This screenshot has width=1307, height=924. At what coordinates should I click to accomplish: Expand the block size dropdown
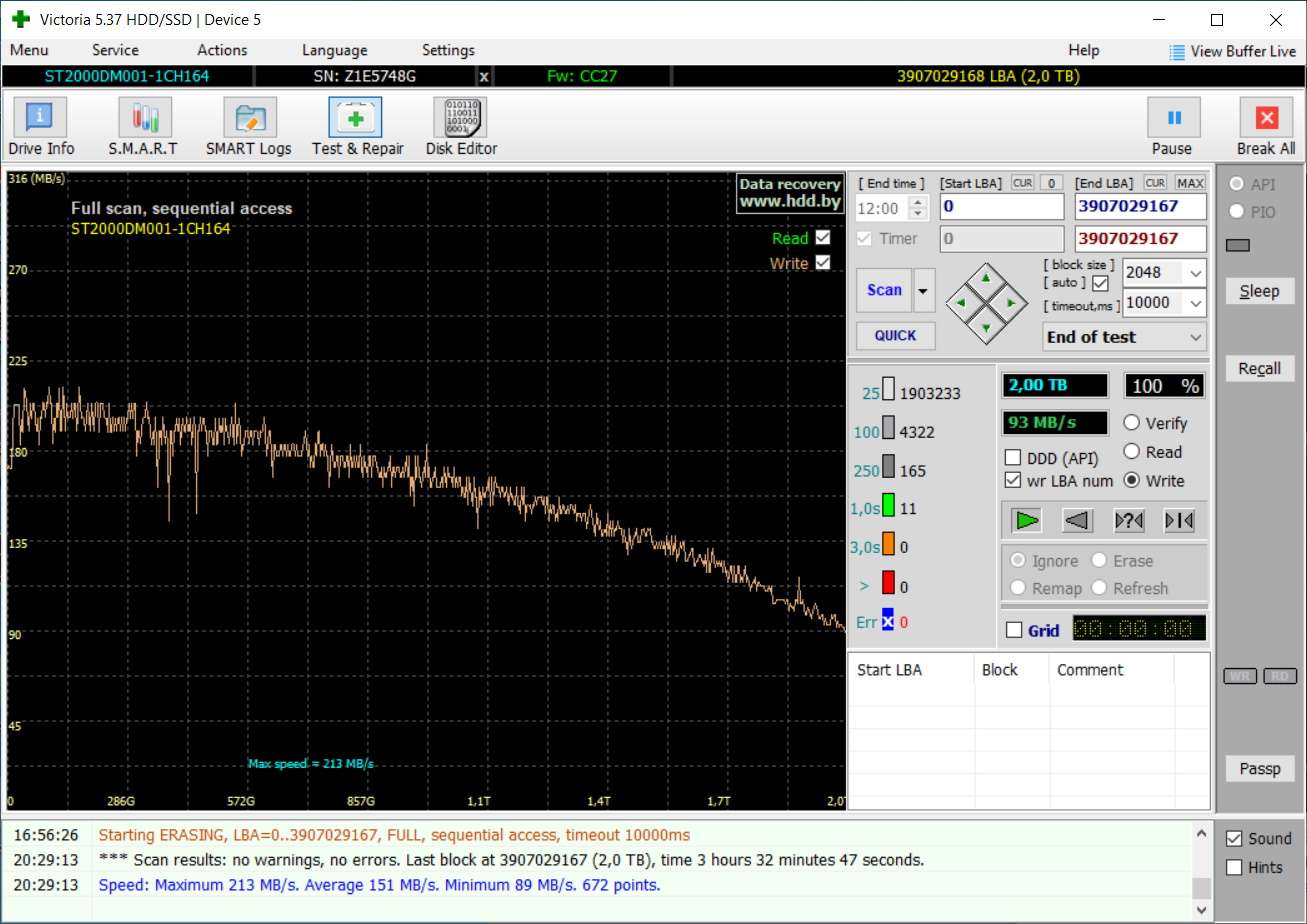pyautogui.click(x=1195, y=273)
